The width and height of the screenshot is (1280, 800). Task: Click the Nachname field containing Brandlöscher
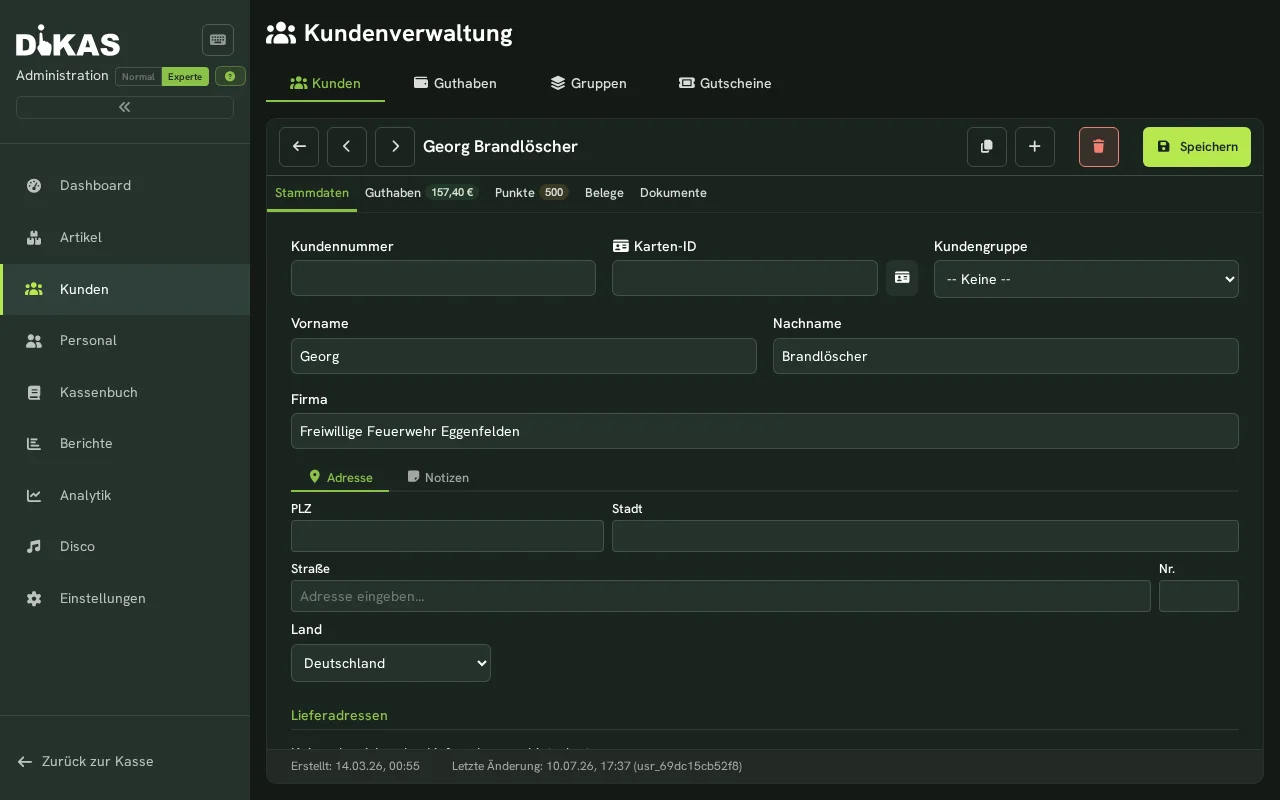1006,356
